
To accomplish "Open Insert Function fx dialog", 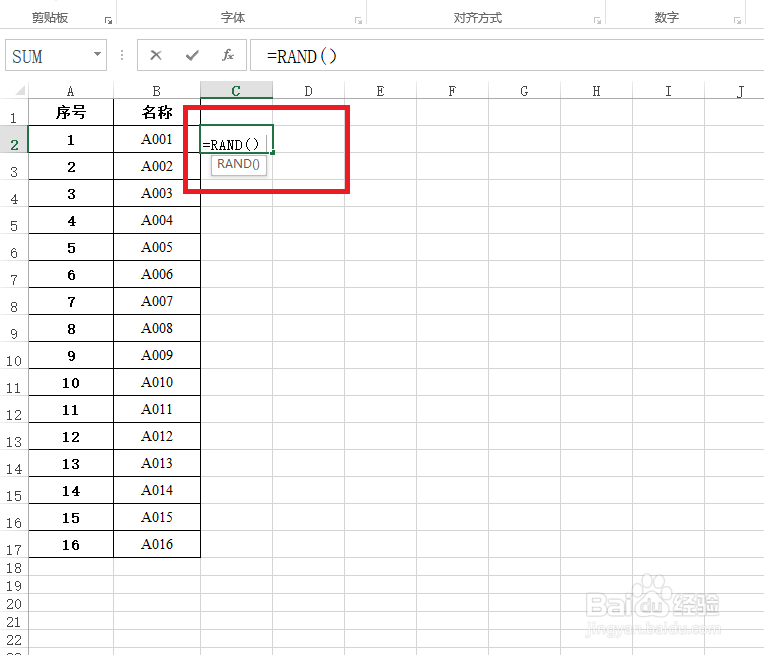I will (228, 56).
